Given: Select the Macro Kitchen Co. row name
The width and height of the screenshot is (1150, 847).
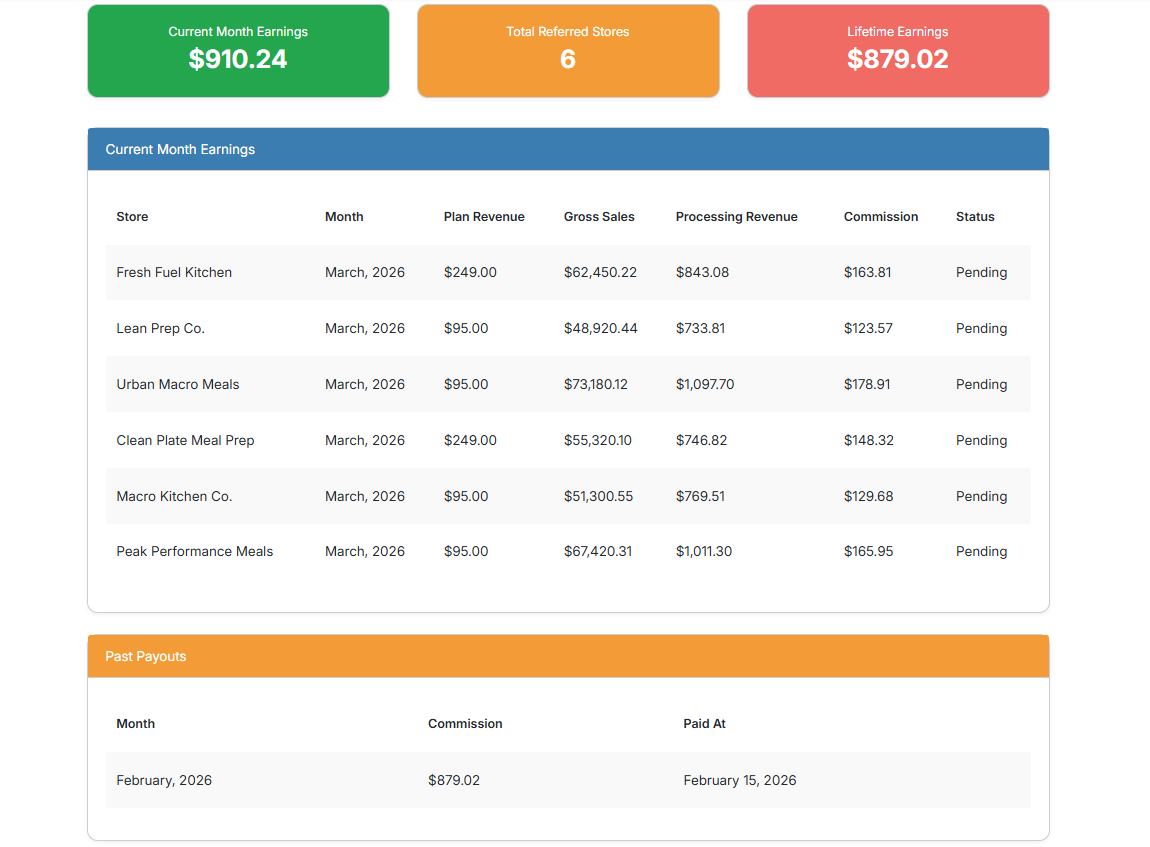Looking at the screenshot, I should 174,497.
